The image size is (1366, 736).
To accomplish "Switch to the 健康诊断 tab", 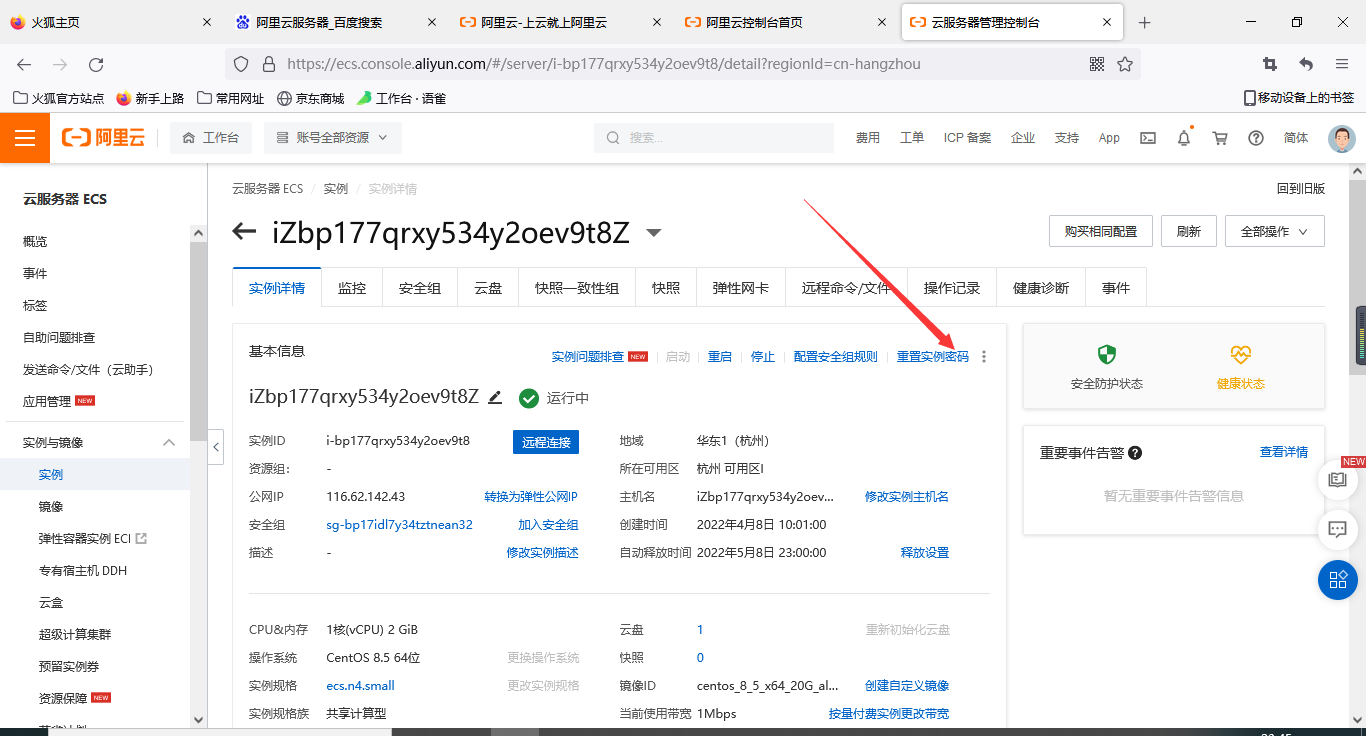I will tap(1041, 288).
